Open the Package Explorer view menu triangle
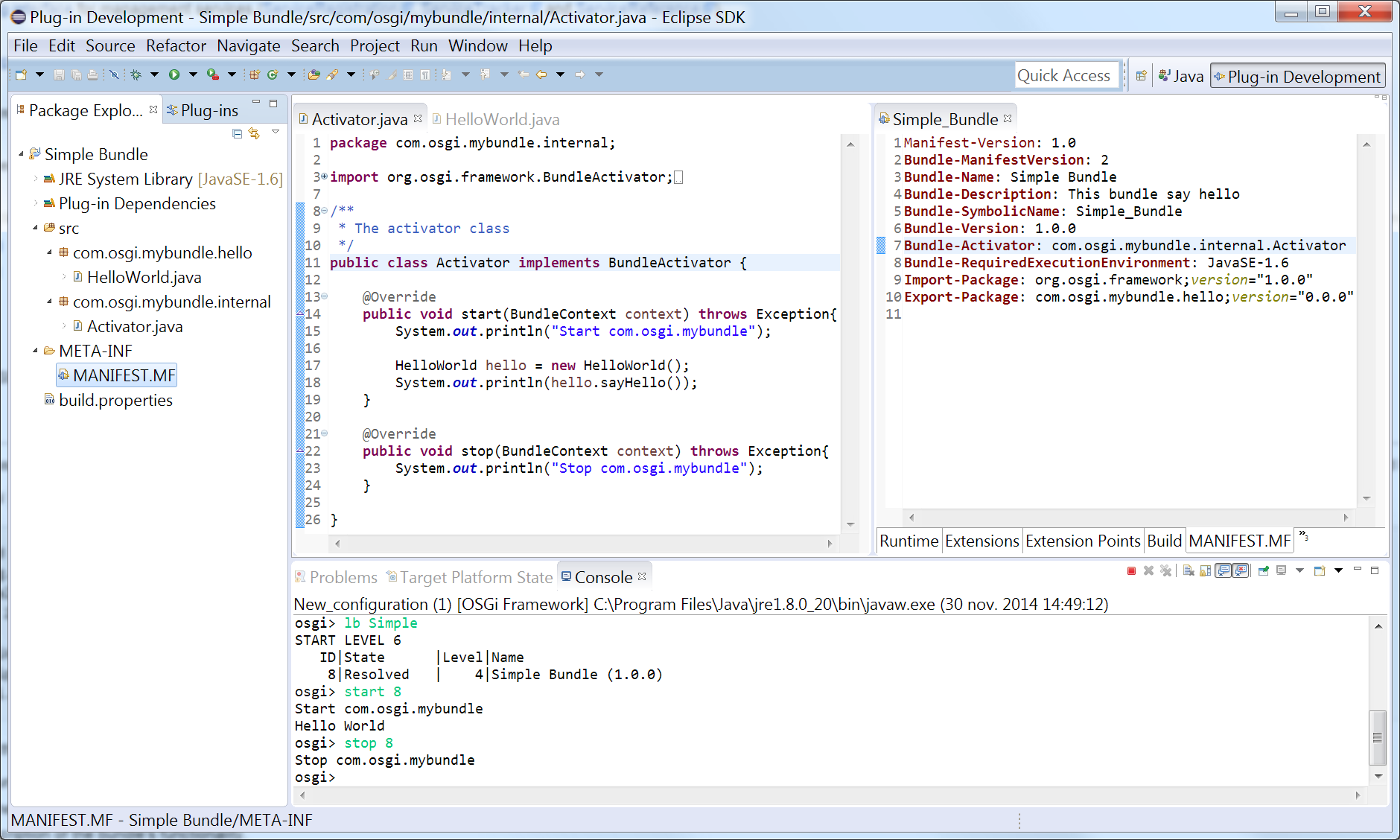1400x840 pixels. pyautogui.click(x=276, y=132)
